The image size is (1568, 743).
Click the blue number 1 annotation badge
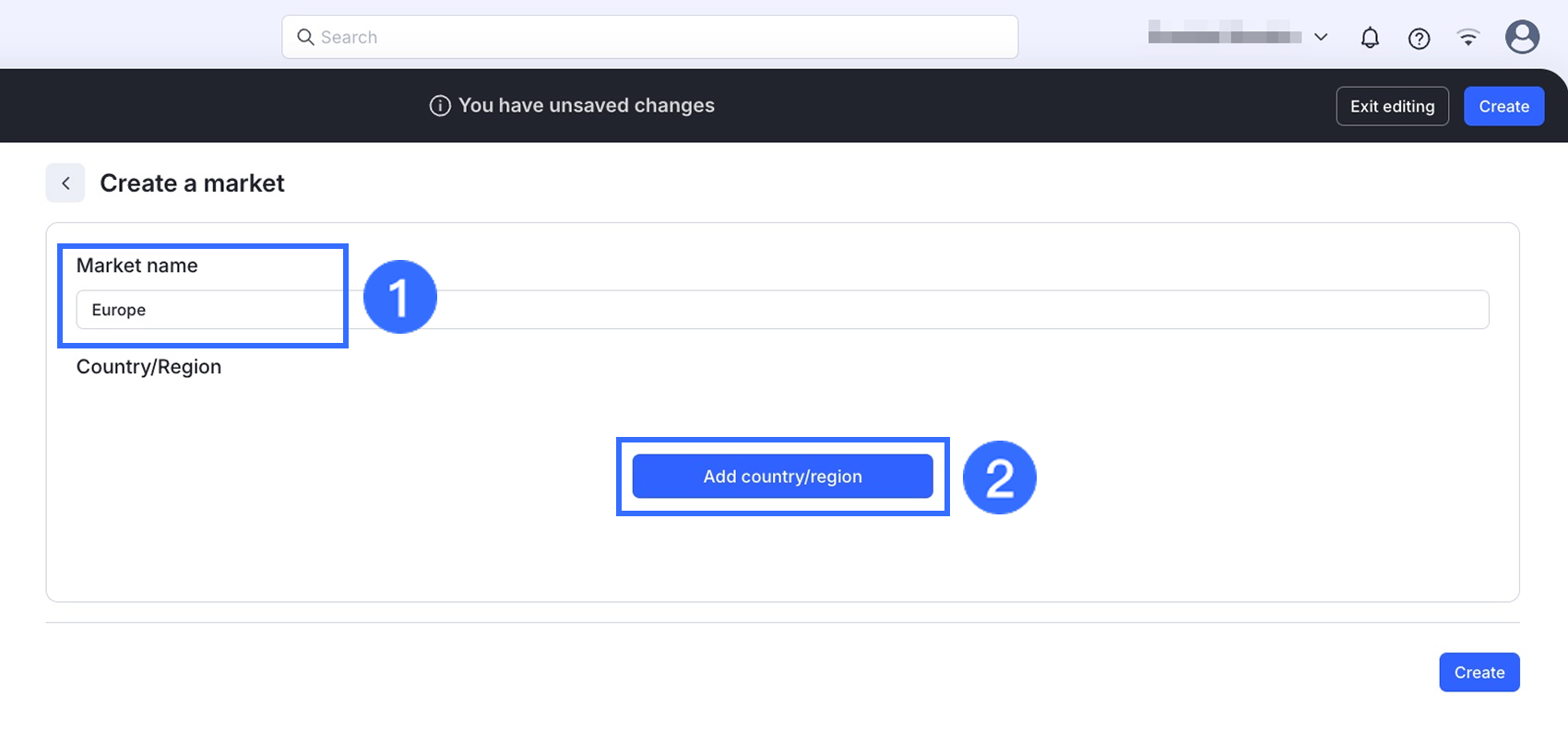click(x=399, y=297)
